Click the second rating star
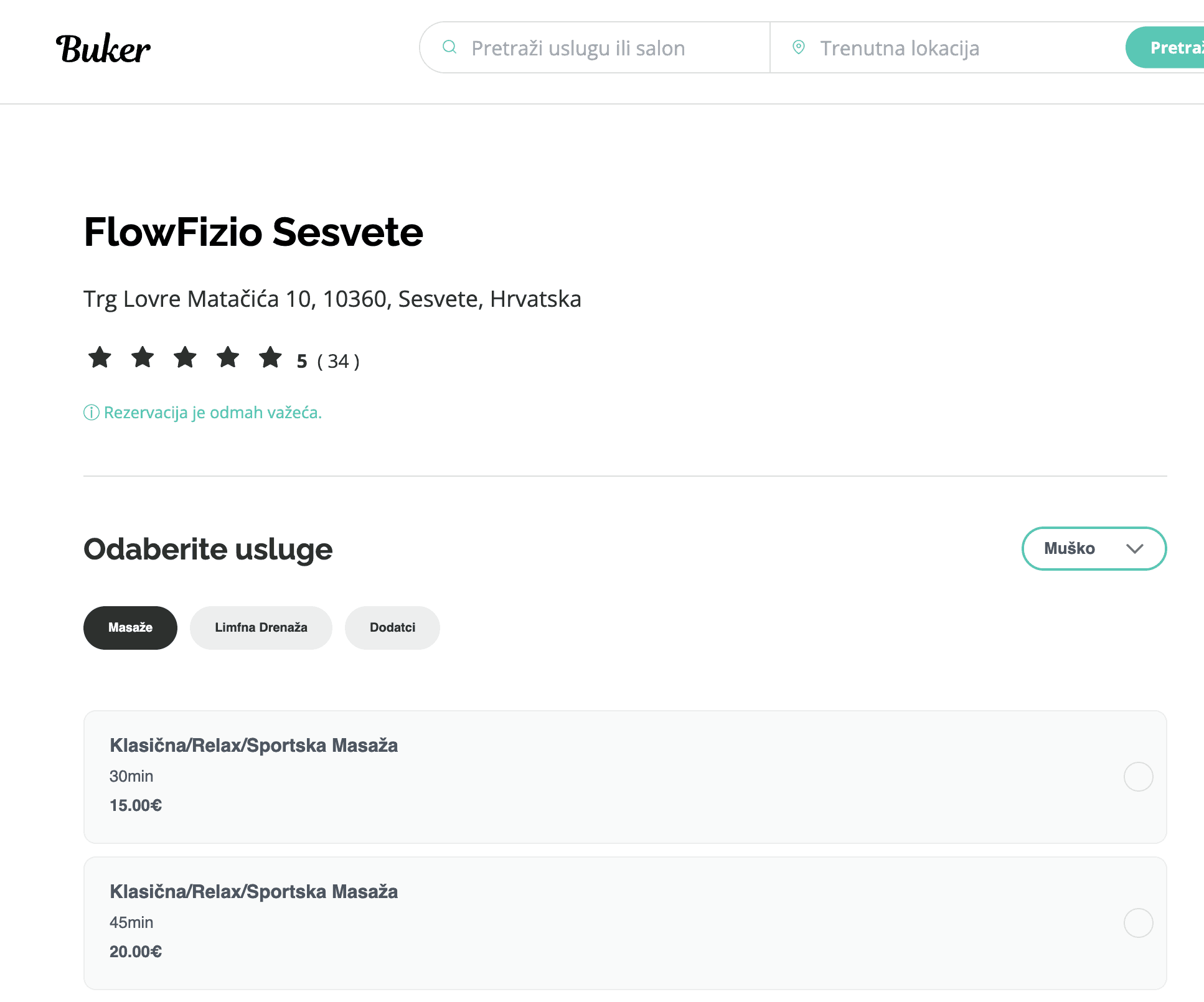Screen dimensions: 1204x1002 tap(143, 358)
